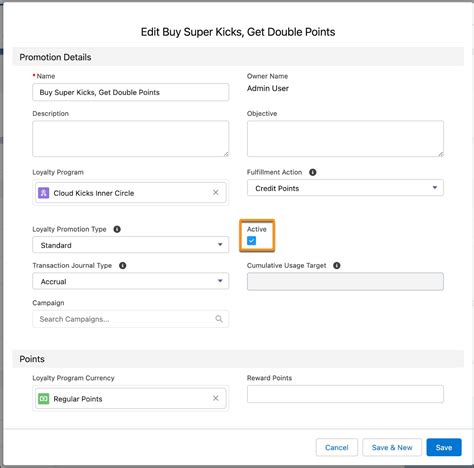
Task: Open the Transaction Journal Type dropdown
Action: pos(131,281)
